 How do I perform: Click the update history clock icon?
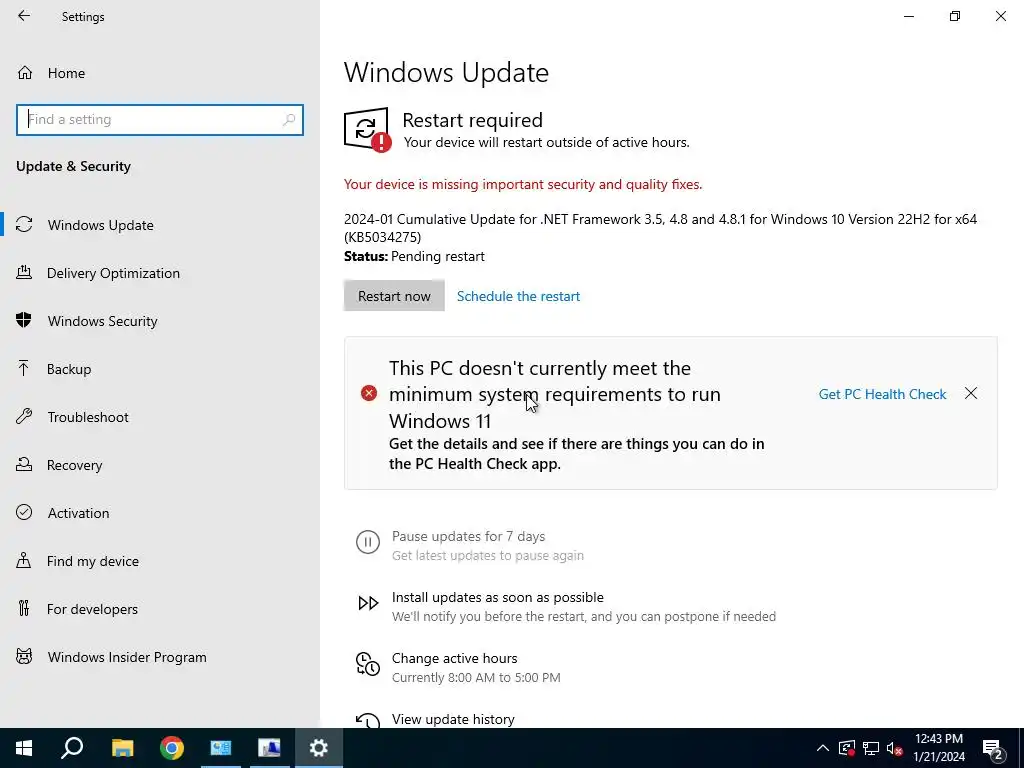coord(368,721)
